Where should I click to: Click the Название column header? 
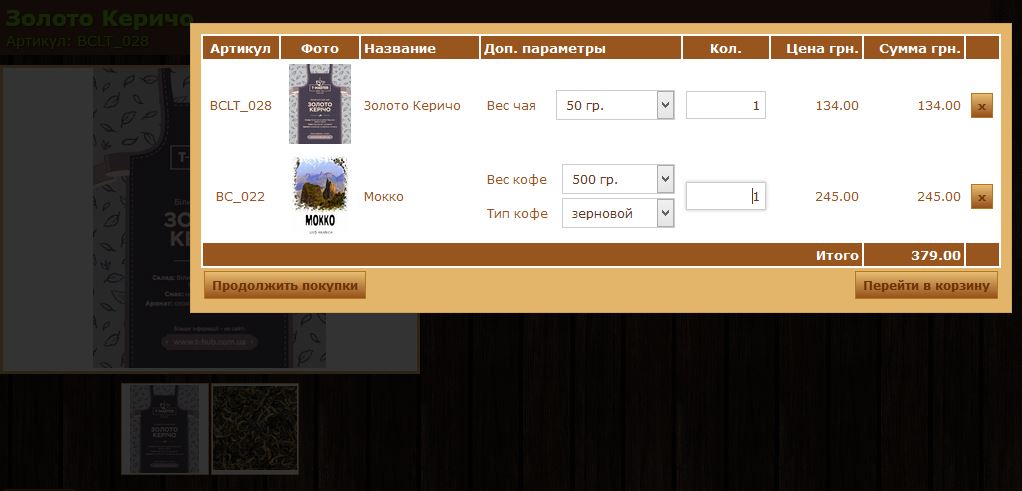coord(400,49)
